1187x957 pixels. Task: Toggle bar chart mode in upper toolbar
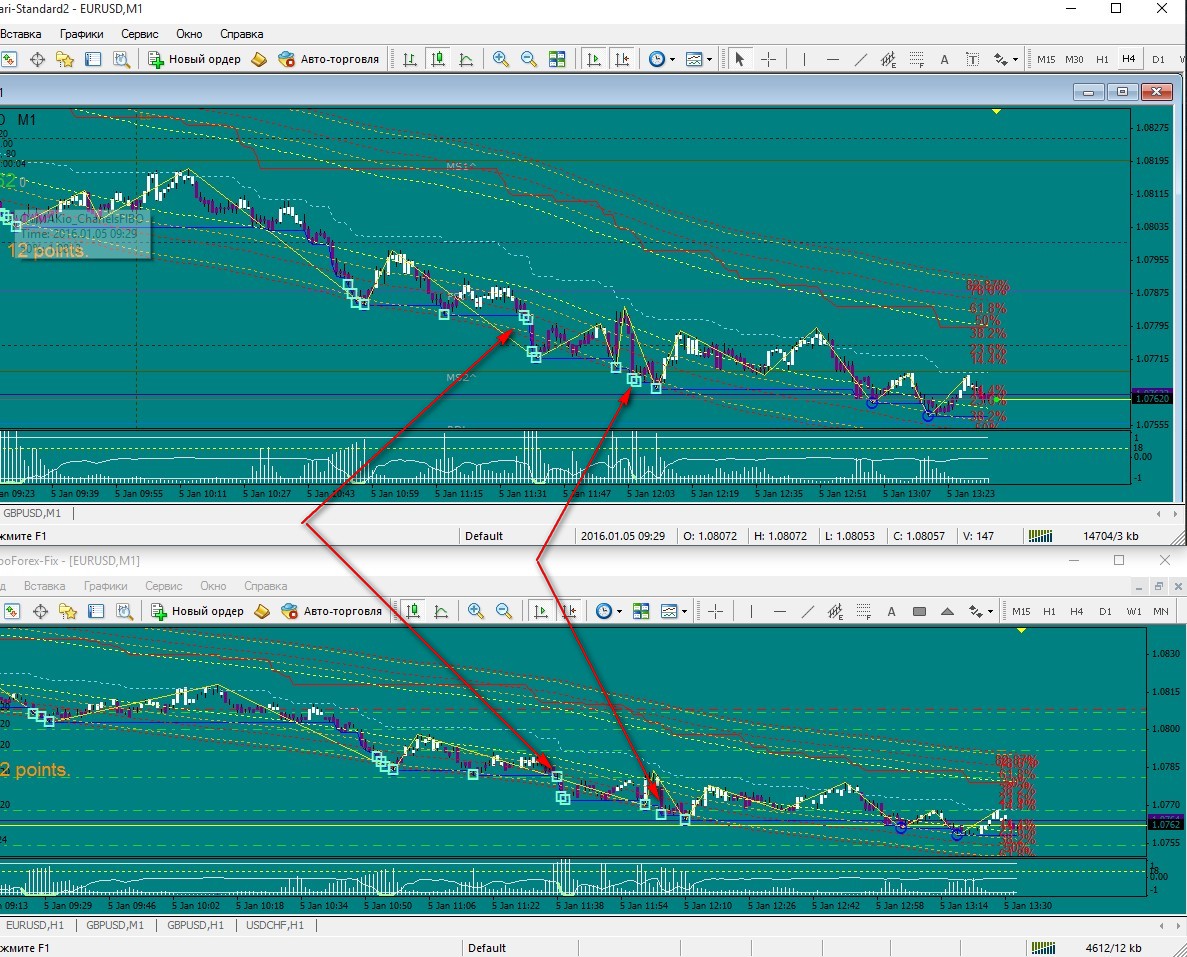point(410,59)
